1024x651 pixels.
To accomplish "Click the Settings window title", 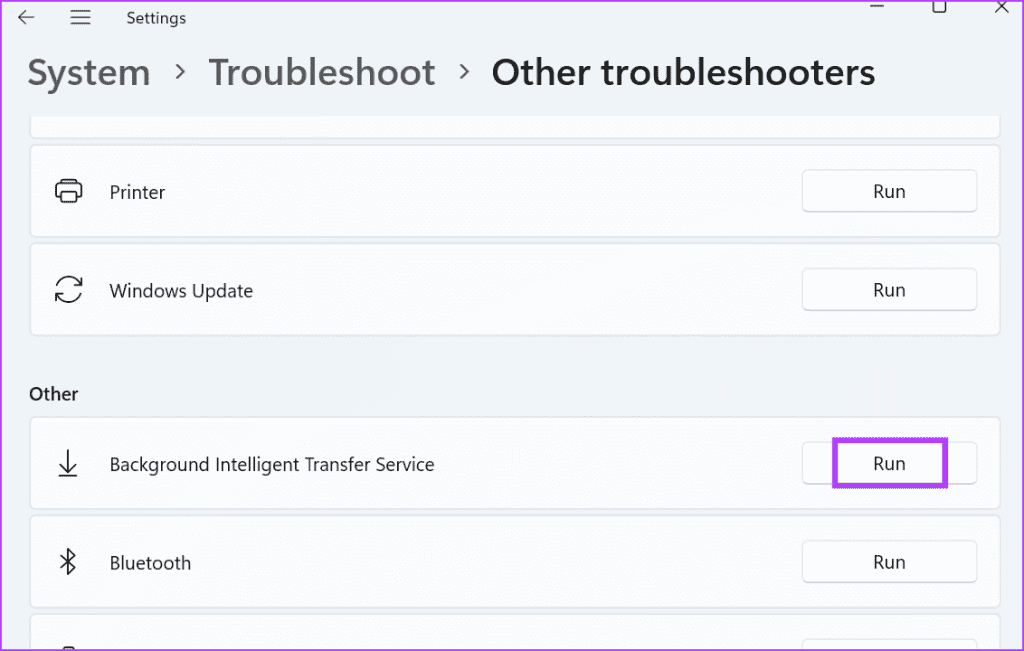I will point(156,18).
